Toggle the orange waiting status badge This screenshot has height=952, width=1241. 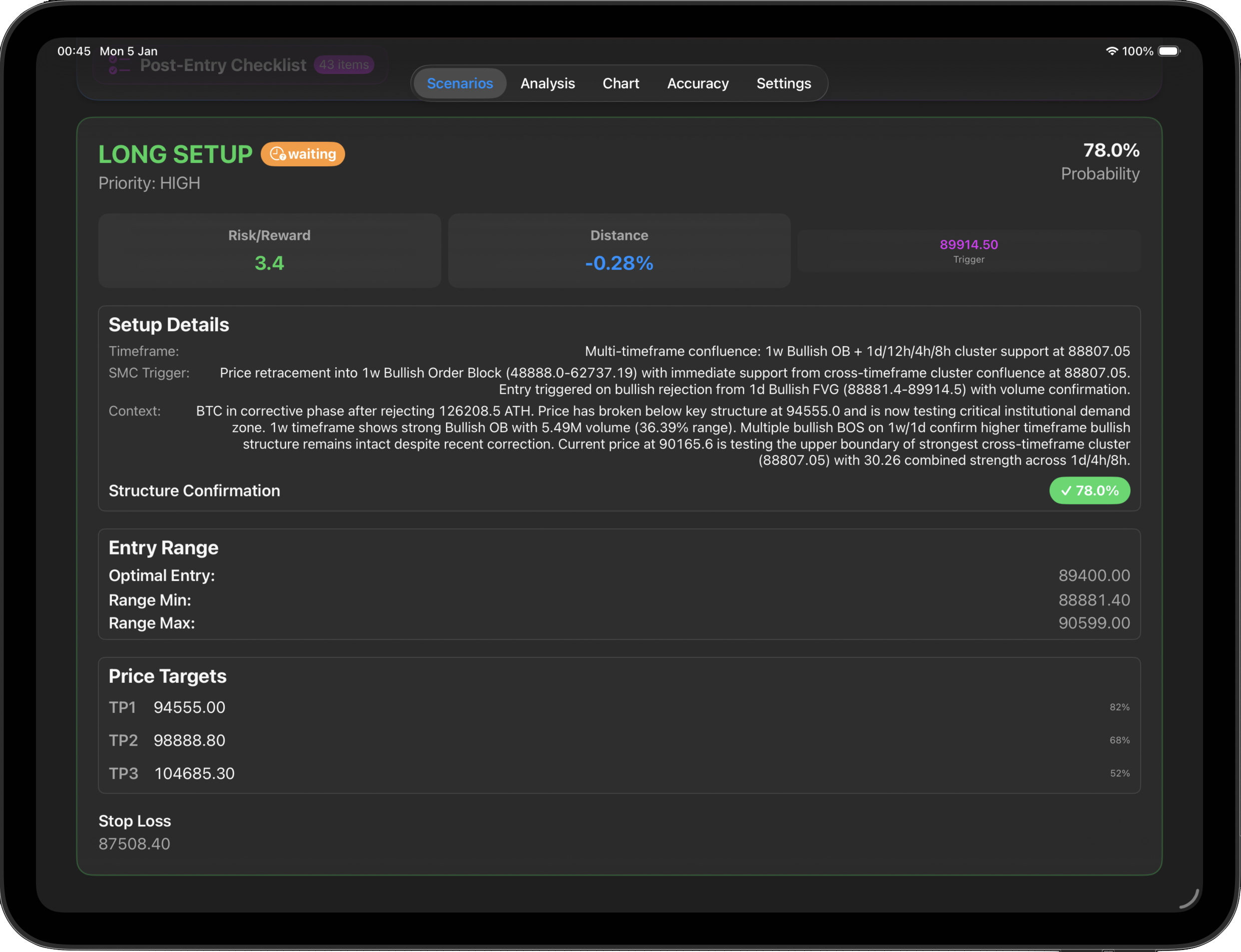303,153
